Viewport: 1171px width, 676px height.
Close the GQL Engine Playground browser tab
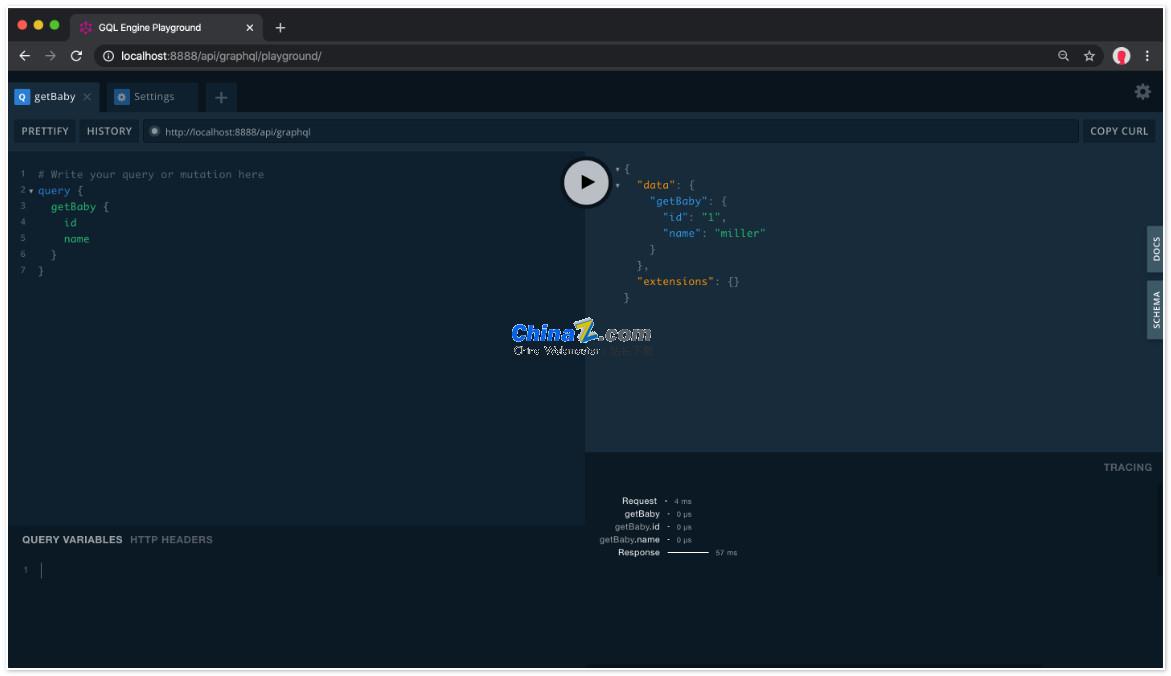tap(249, 28)
